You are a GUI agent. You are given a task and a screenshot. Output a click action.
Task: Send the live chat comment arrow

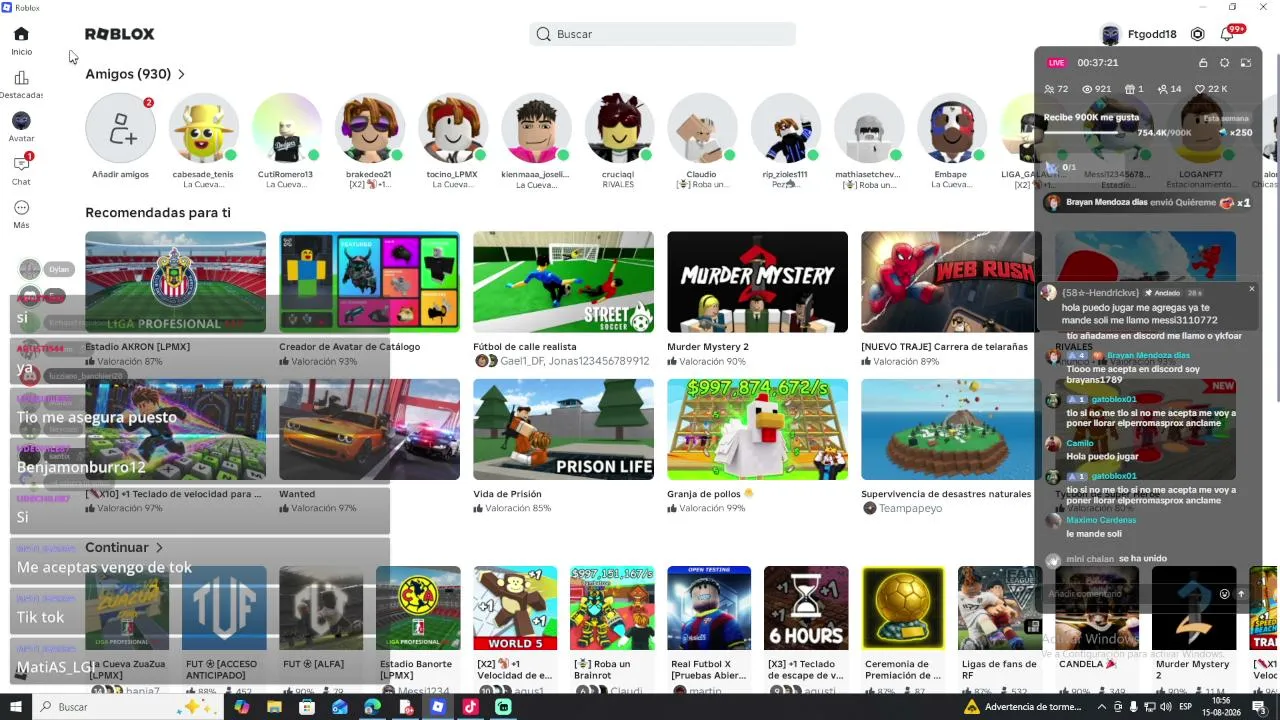point(1241,594)
